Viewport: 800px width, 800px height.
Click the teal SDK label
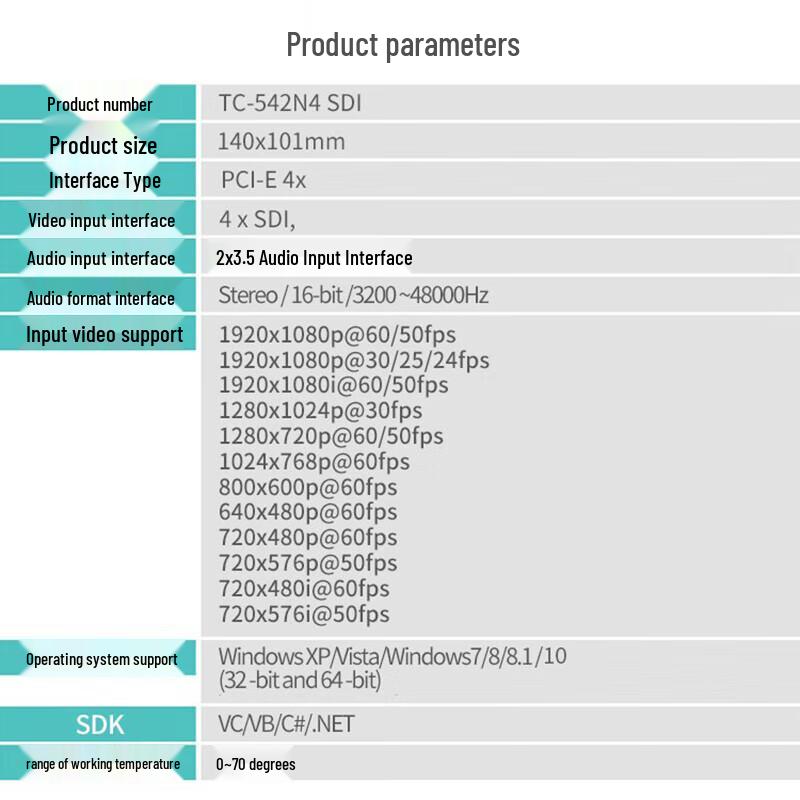[x=100, y=724]
